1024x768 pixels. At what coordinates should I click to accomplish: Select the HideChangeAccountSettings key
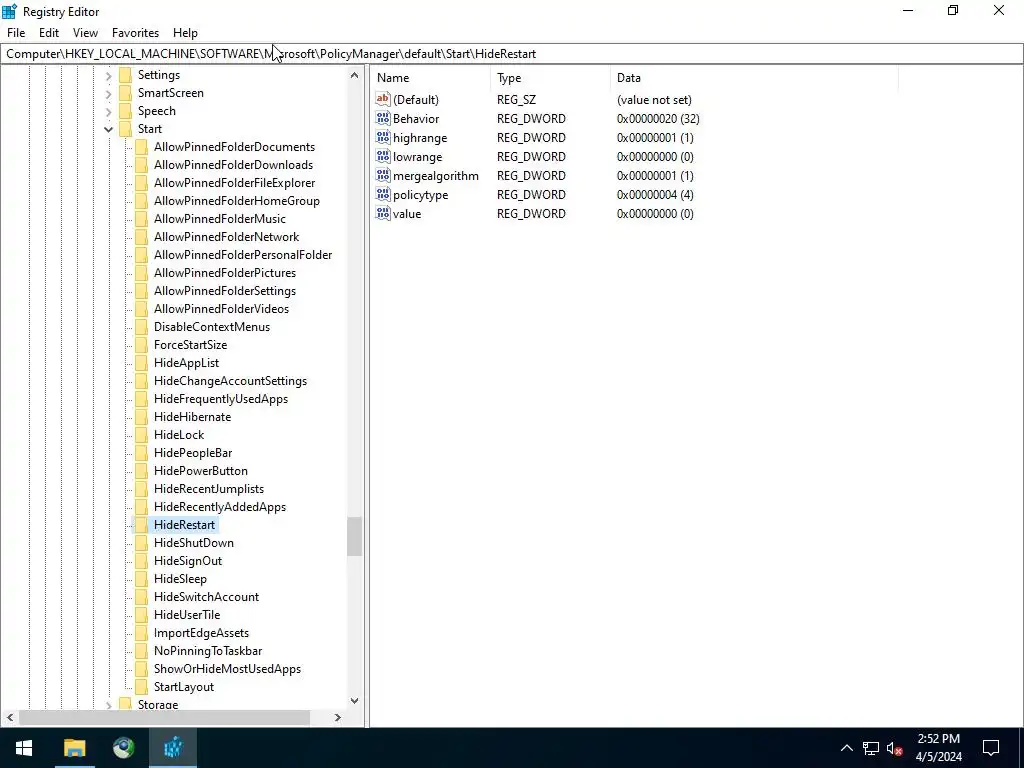click(231, 381)
